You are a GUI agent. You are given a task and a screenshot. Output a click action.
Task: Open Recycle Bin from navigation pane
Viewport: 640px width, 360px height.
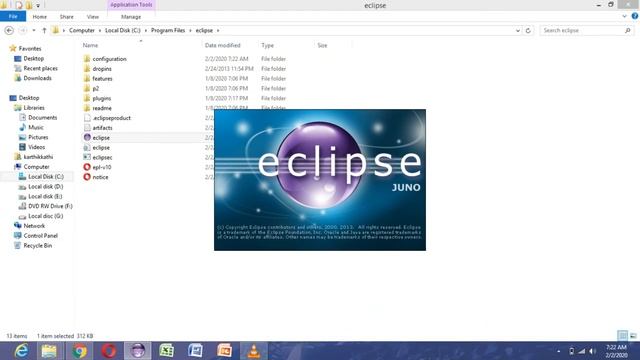coord(38,245)
